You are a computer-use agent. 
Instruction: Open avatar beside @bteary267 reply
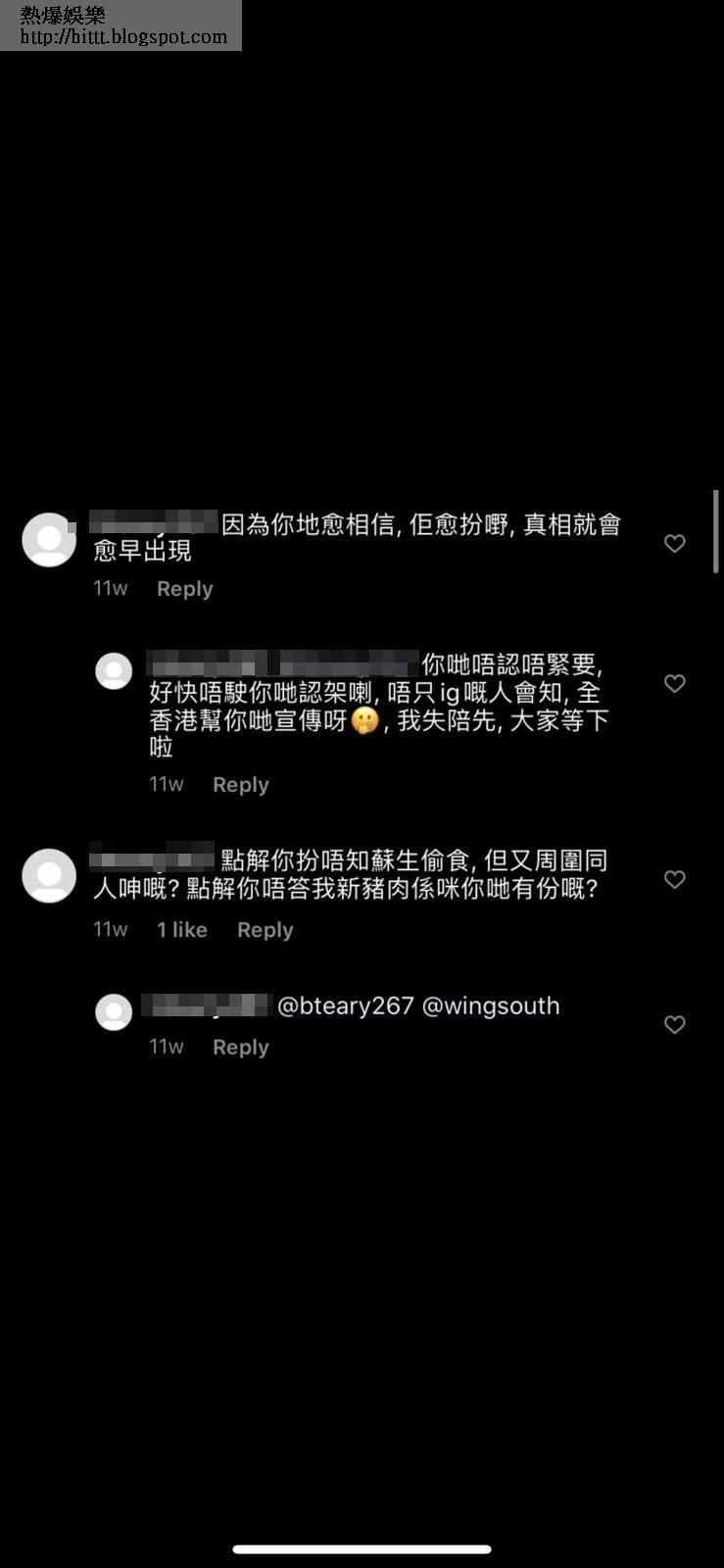114,1012
